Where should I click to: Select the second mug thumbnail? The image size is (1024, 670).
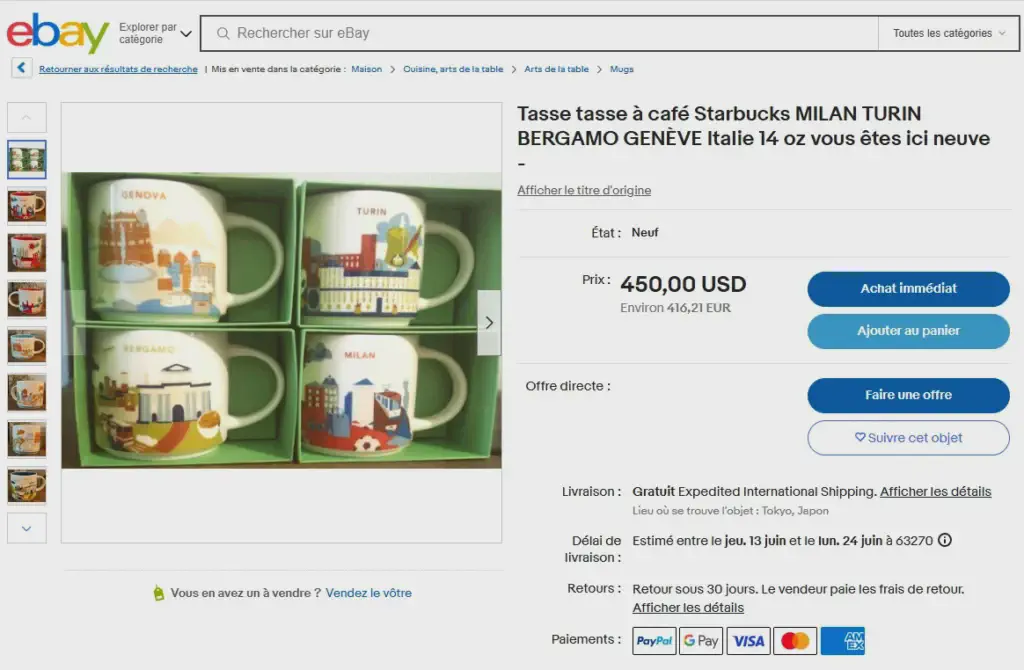click(x=27, y=206)
